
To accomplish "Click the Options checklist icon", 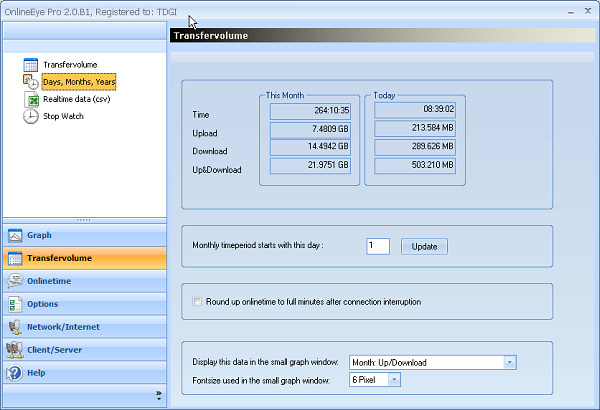I will (x=15, y=304).
